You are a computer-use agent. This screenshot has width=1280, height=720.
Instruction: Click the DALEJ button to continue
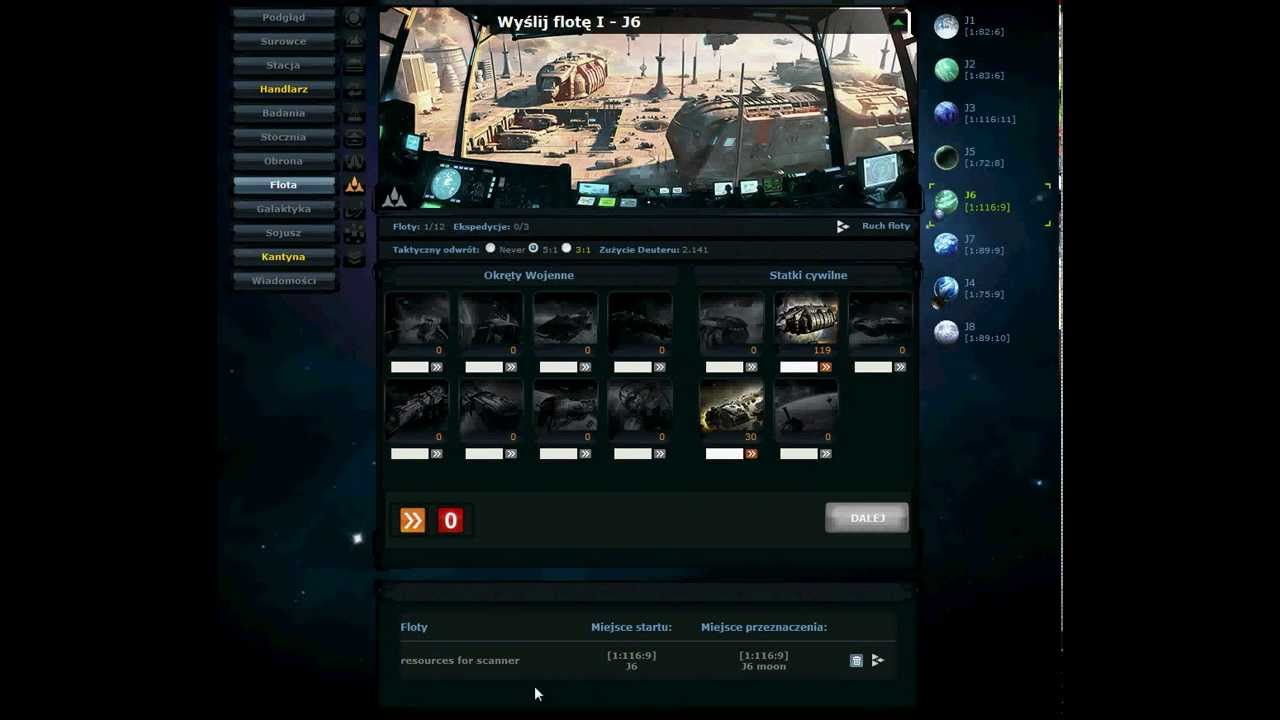[867, 518]
